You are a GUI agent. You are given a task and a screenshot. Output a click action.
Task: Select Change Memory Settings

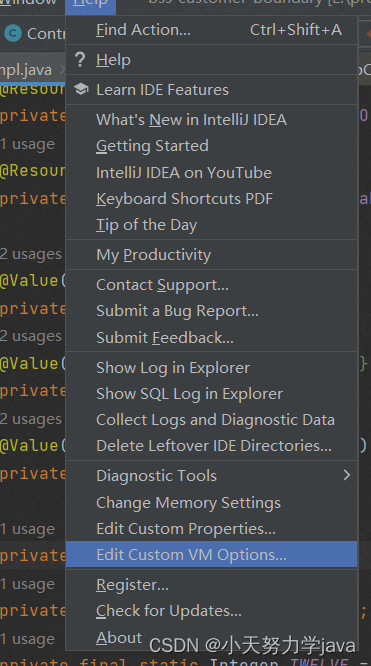point(212,502)
